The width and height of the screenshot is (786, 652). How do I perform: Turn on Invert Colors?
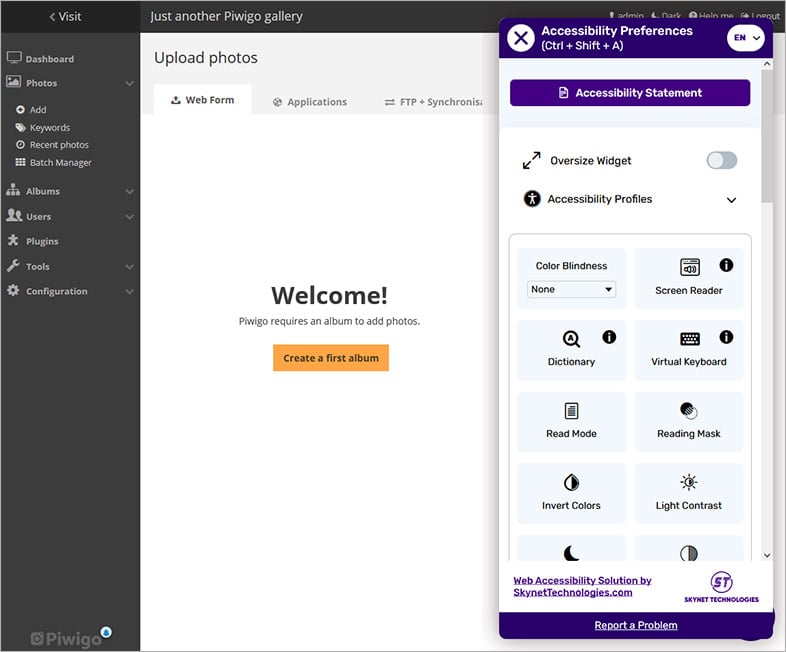[571, 493]
